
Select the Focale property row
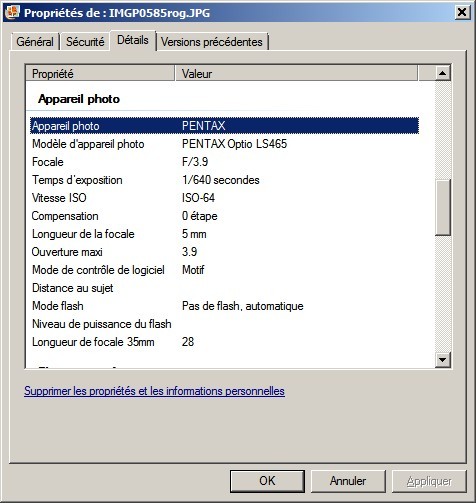(224, 162)
